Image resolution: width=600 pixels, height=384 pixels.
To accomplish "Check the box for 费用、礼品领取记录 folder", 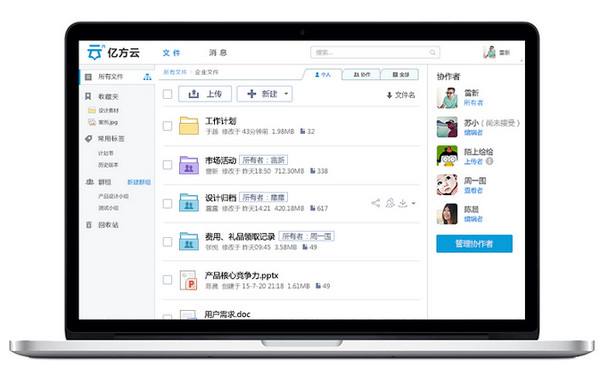I will click(x=168, y=242).
